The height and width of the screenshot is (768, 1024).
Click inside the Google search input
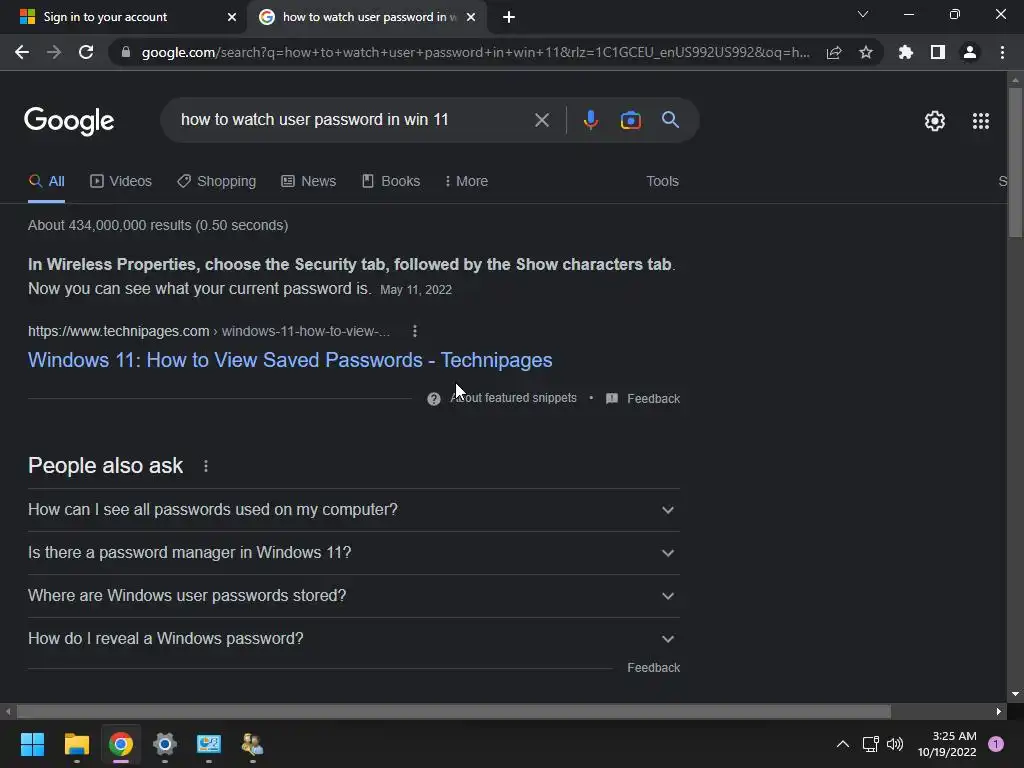pos(353,120)
